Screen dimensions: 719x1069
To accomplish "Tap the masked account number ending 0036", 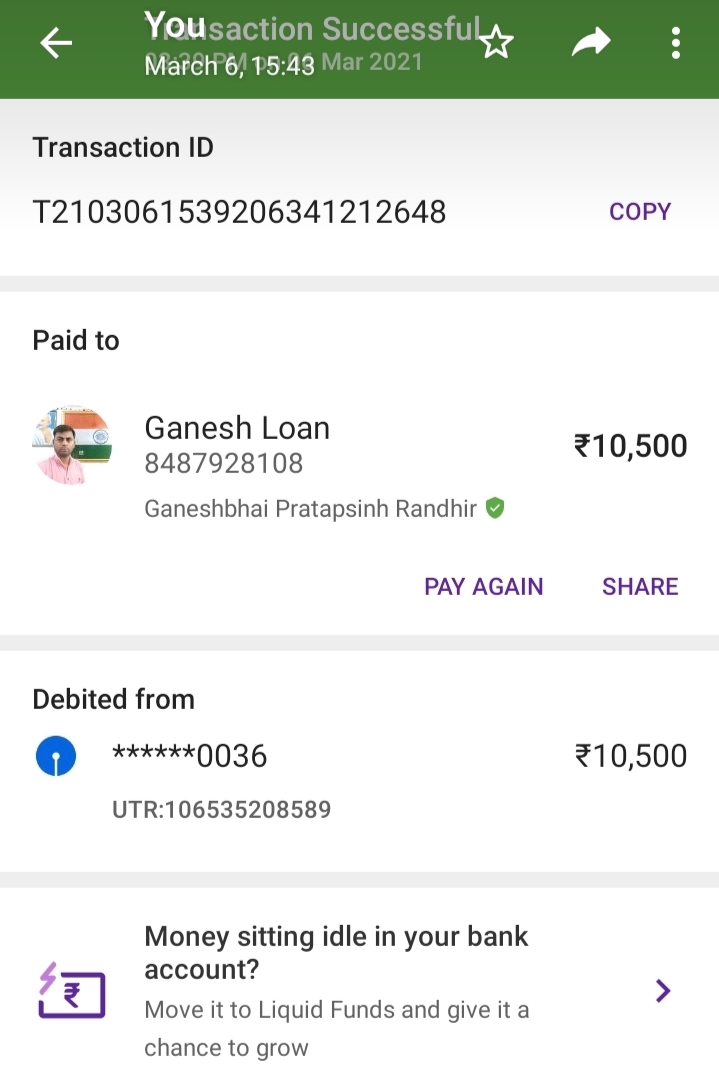I will pos(190,756).
